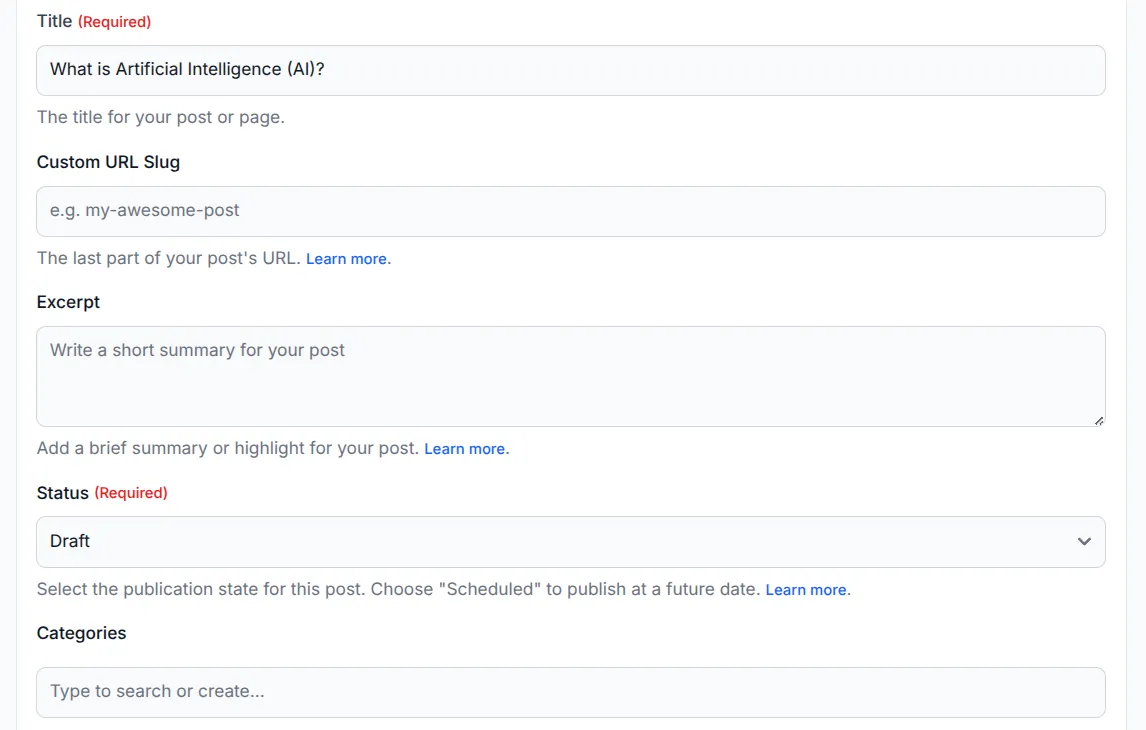
Task: Click the Title field label
Action: (x=53, y=20)
